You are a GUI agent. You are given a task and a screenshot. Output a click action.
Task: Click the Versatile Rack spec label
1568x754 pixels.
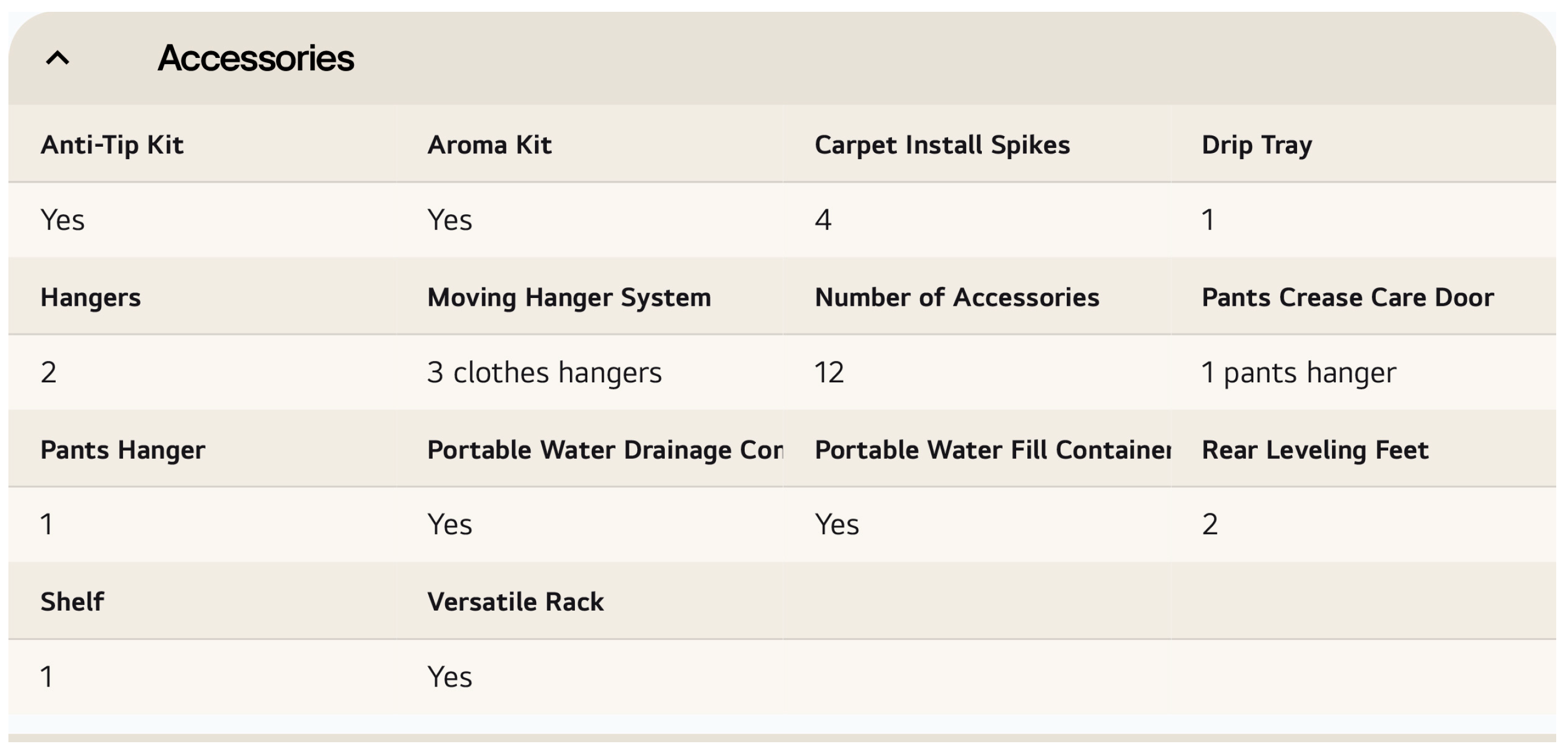click(x=515, y=602)
